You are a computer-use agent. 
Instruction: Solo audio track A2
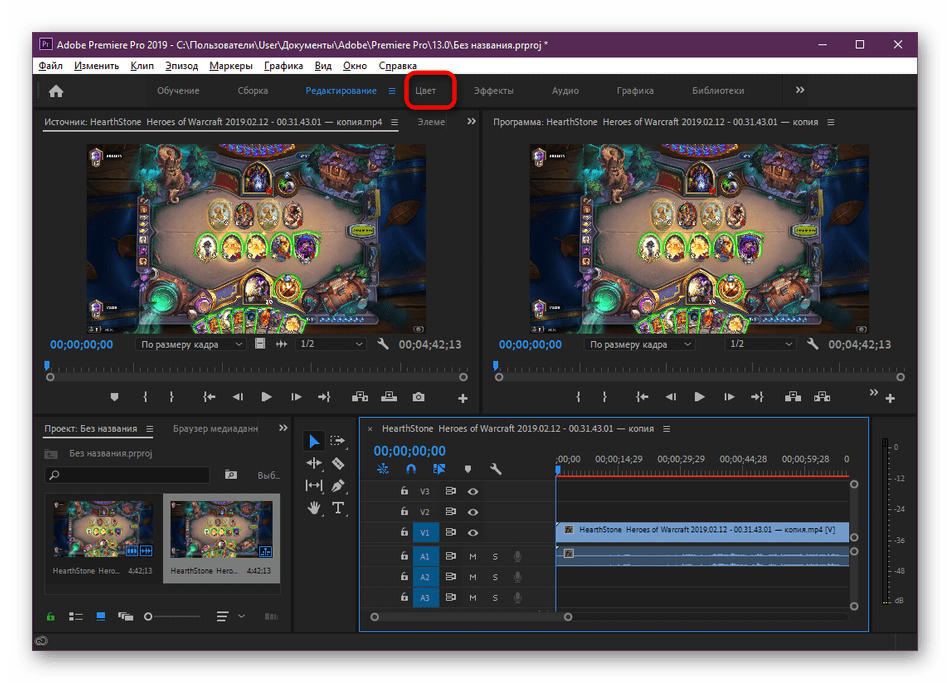pyautogui.click(x=495, y=577)
